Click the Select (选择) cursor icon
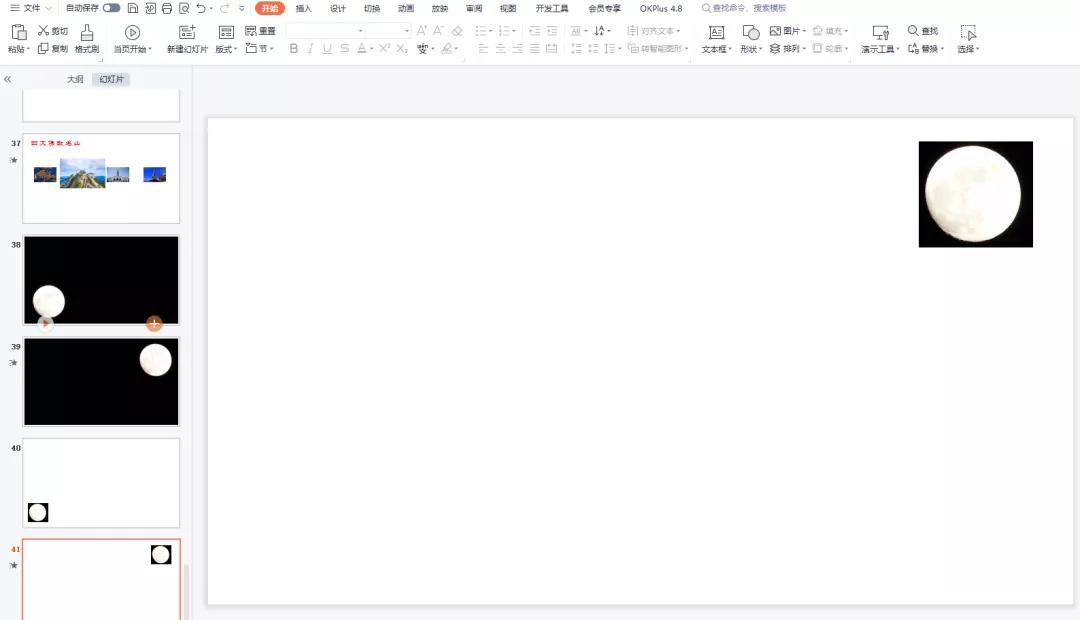Viewport: 1080px width, 620px height. pos(968,32)
